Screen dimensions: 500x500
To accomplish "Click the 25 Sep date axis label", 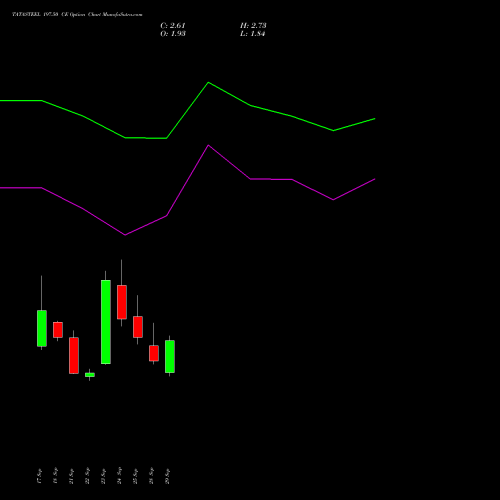I will pos(135,476).
